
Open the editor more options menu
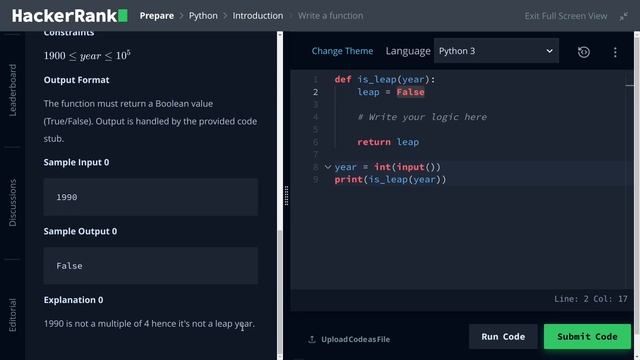pyautogui.click(x=615, y=52)
